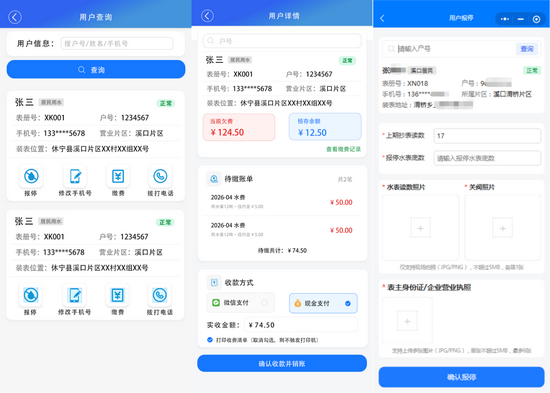Click the magnifier icon in 请输入户号 field
This screenshot has width=550, height=393.
pyautogui.click(x=391, y=49)
